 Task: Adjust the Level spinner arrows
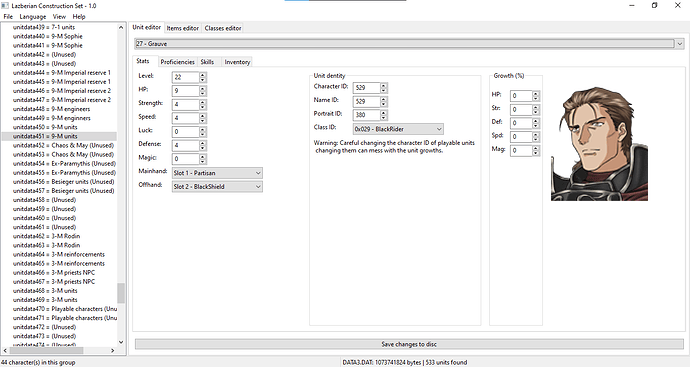(202, 77)
